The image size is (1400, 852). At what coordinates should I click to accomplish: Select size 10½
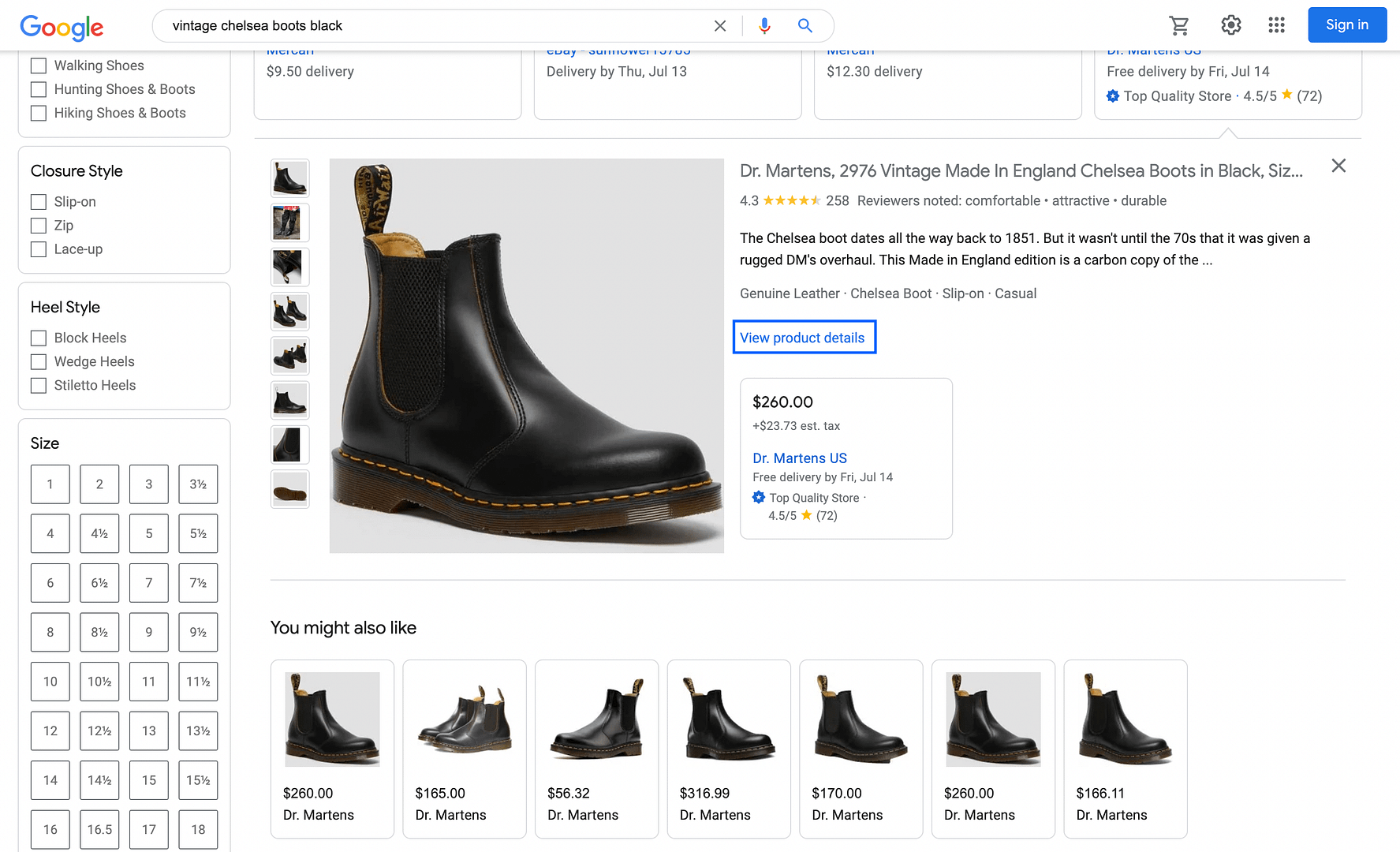click(x=99, y=682)
